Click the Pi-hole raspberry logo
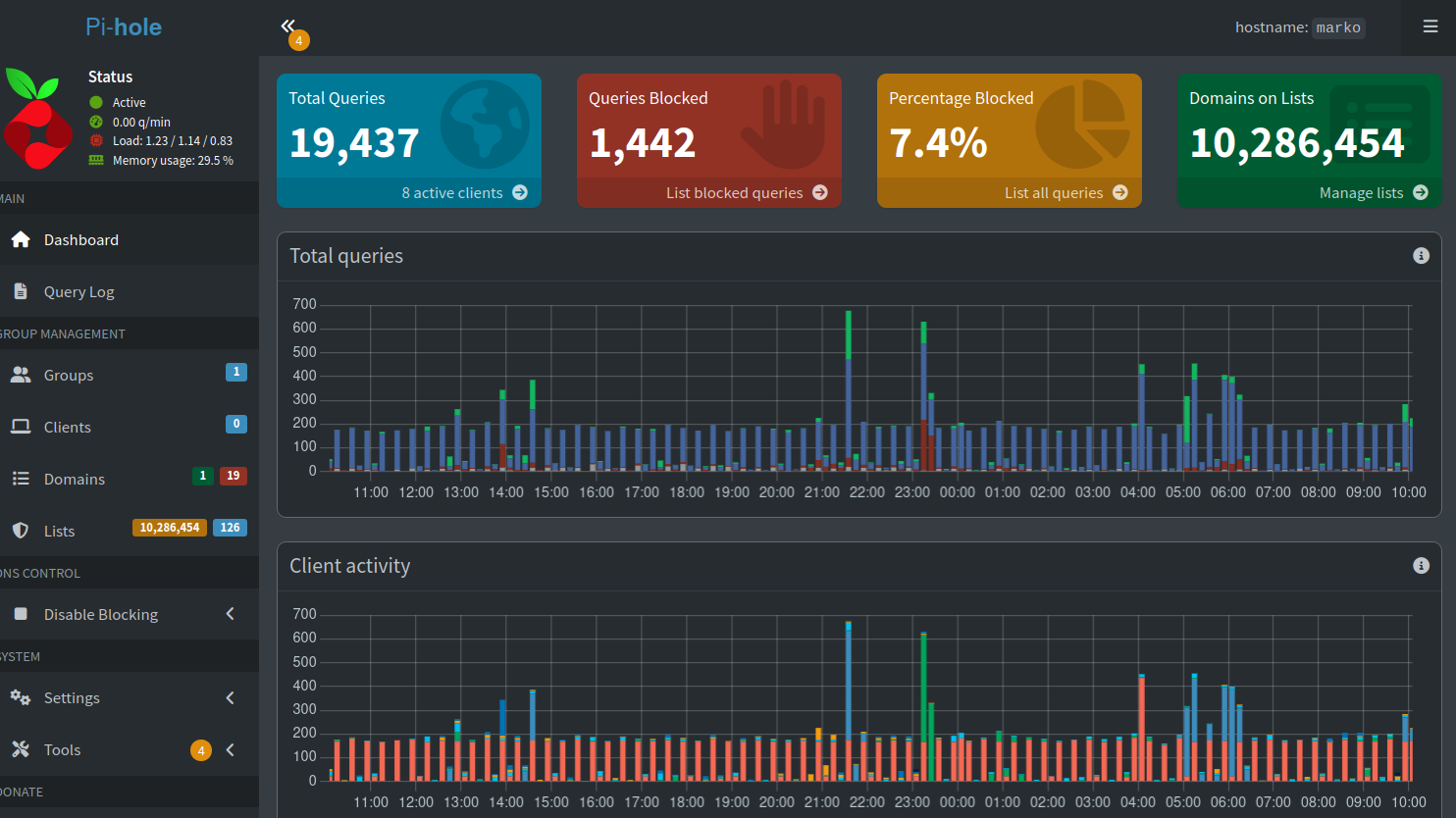1456x818 pixels. point(37,118)
